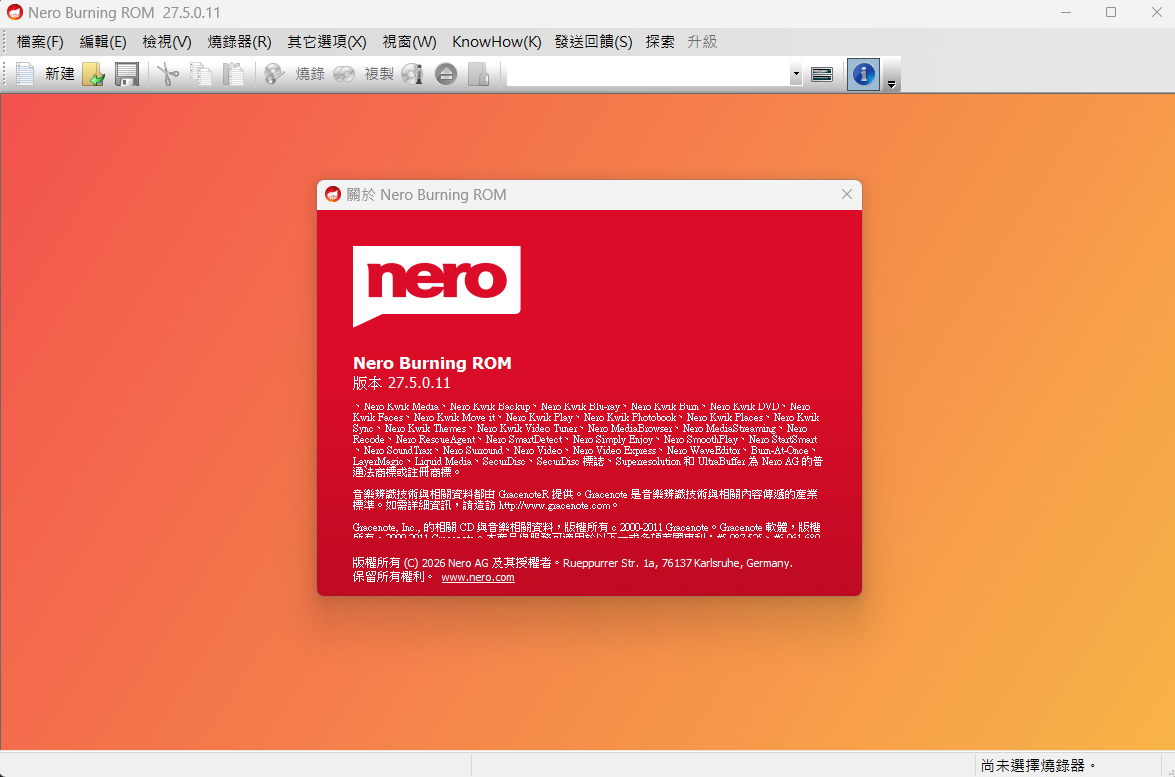
Task: Click the eject disc button
Action: tap(446, 73)
